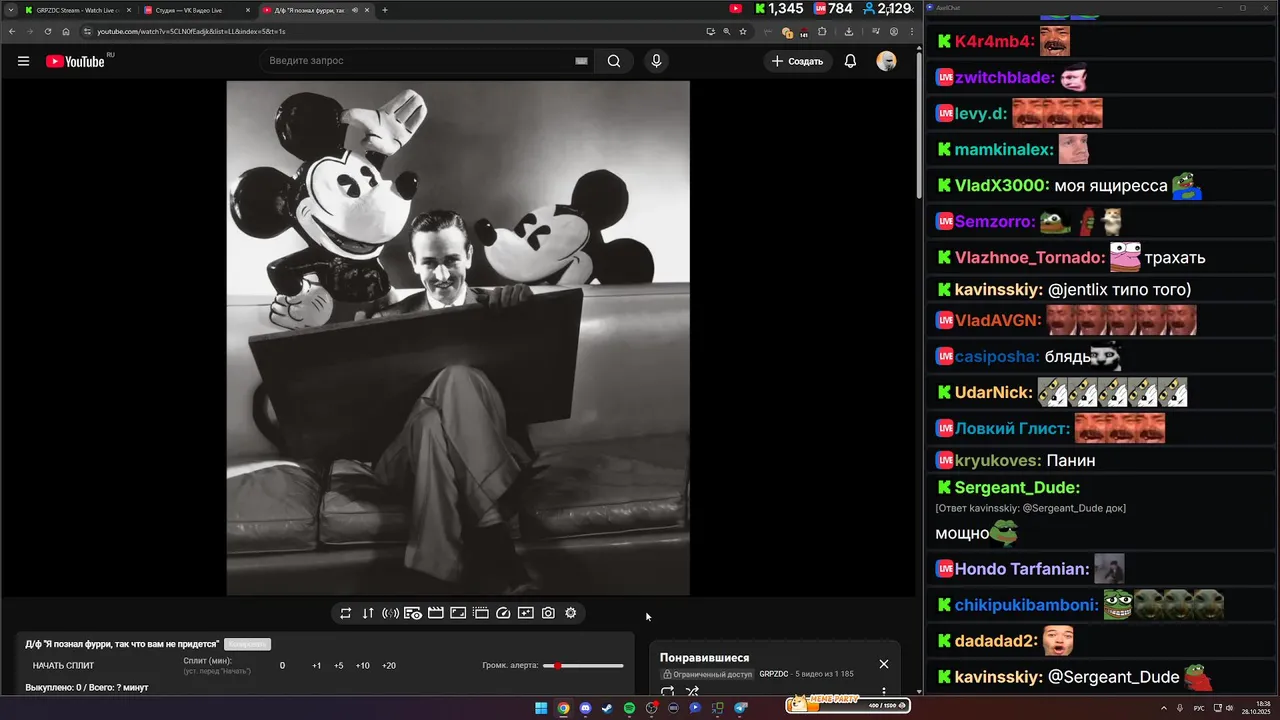Click the split minutes value field

click(x=282, y=665)
